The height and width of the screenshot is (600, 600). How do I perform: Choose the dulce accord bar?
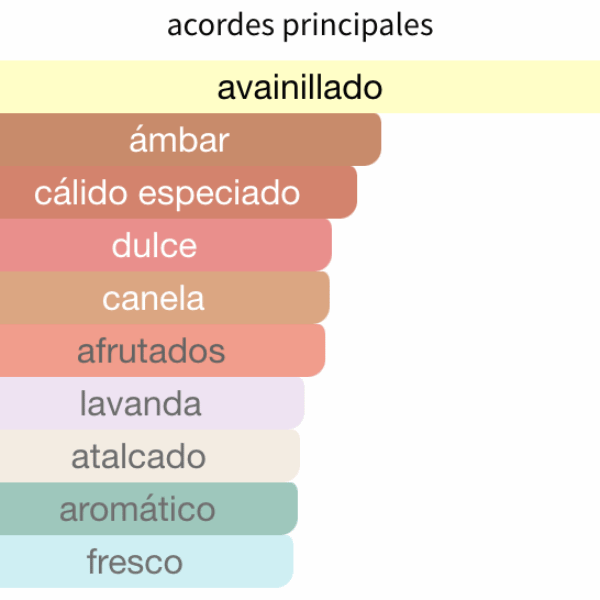tap(166, 245)
